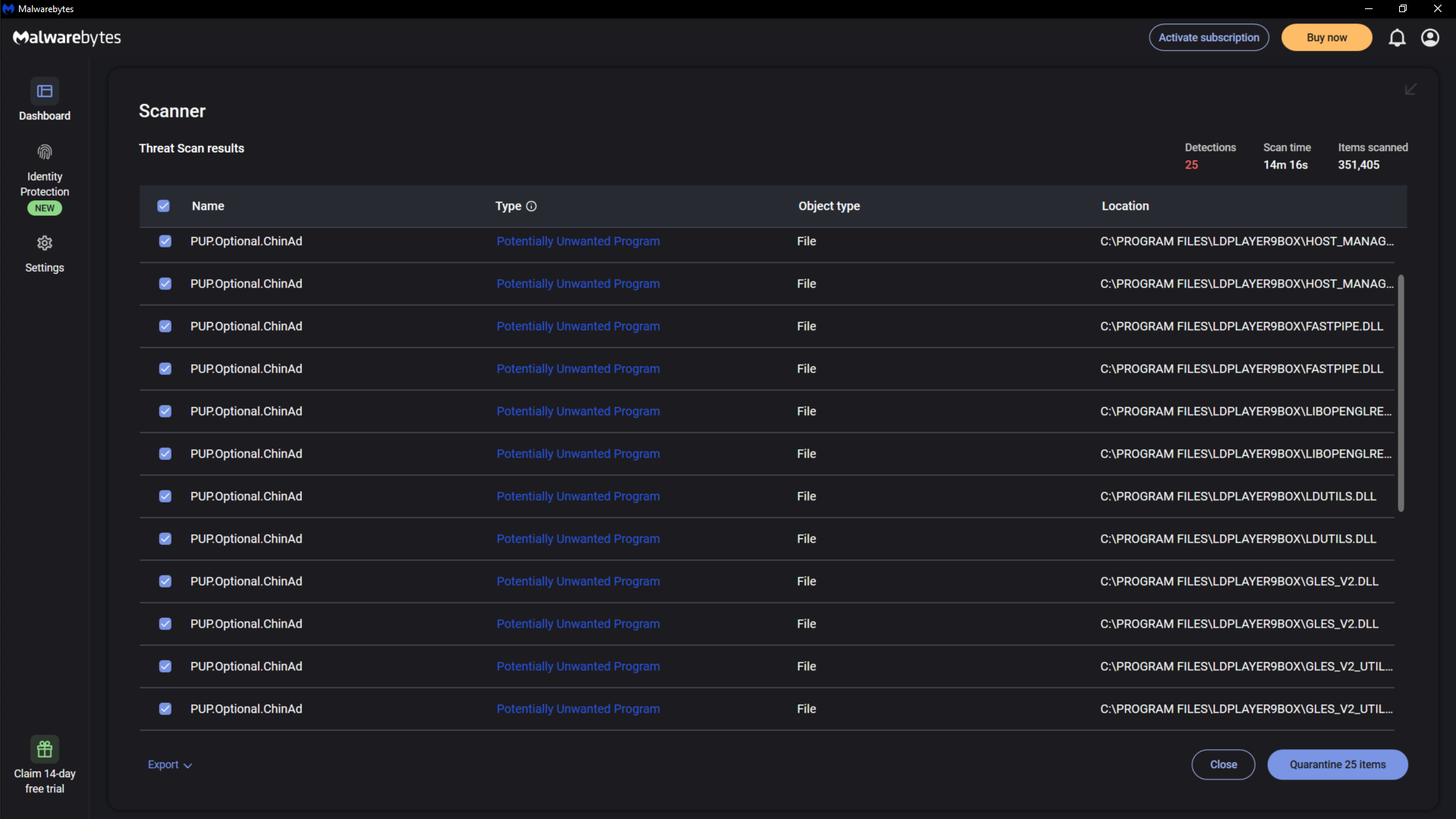Click the info icon beside Type
Viewport: 1456px width, 819px height.
pyautogui.click(x=531, y=206)
